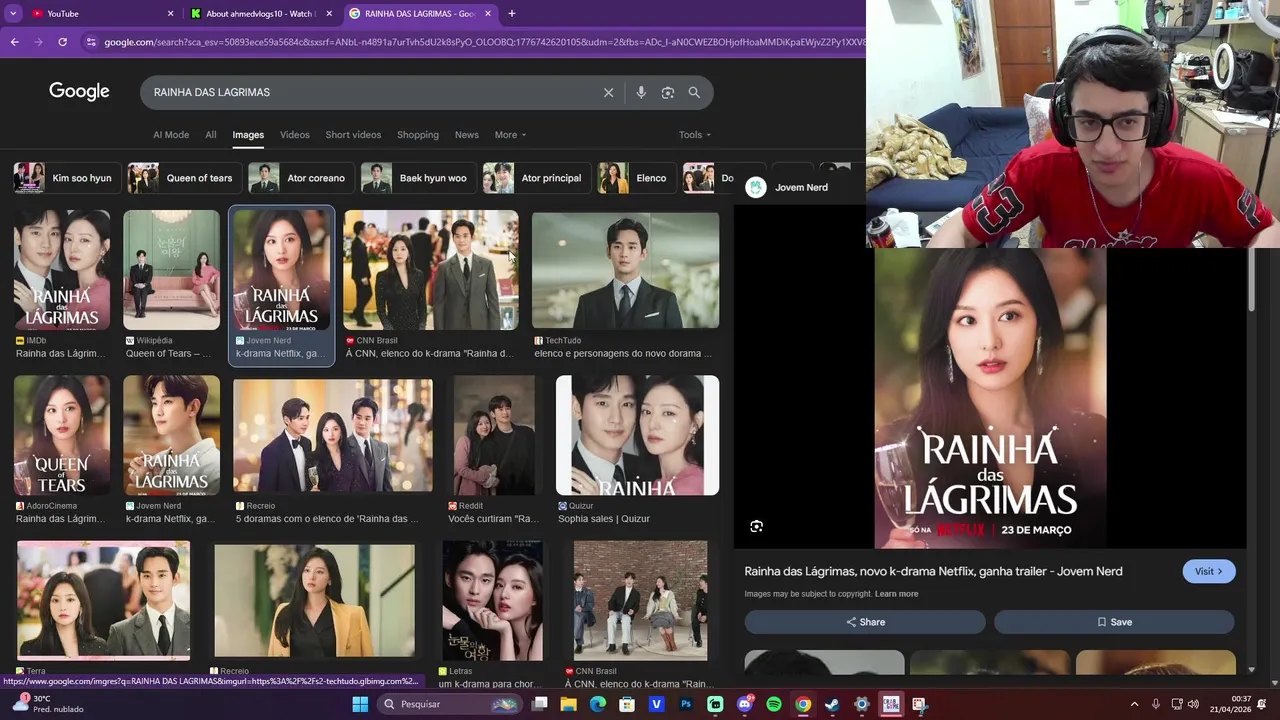The height and width of the screenshot is (720, 1280).
Task: Open Photoshop from the taskbar
Action: tap(686, 704)
